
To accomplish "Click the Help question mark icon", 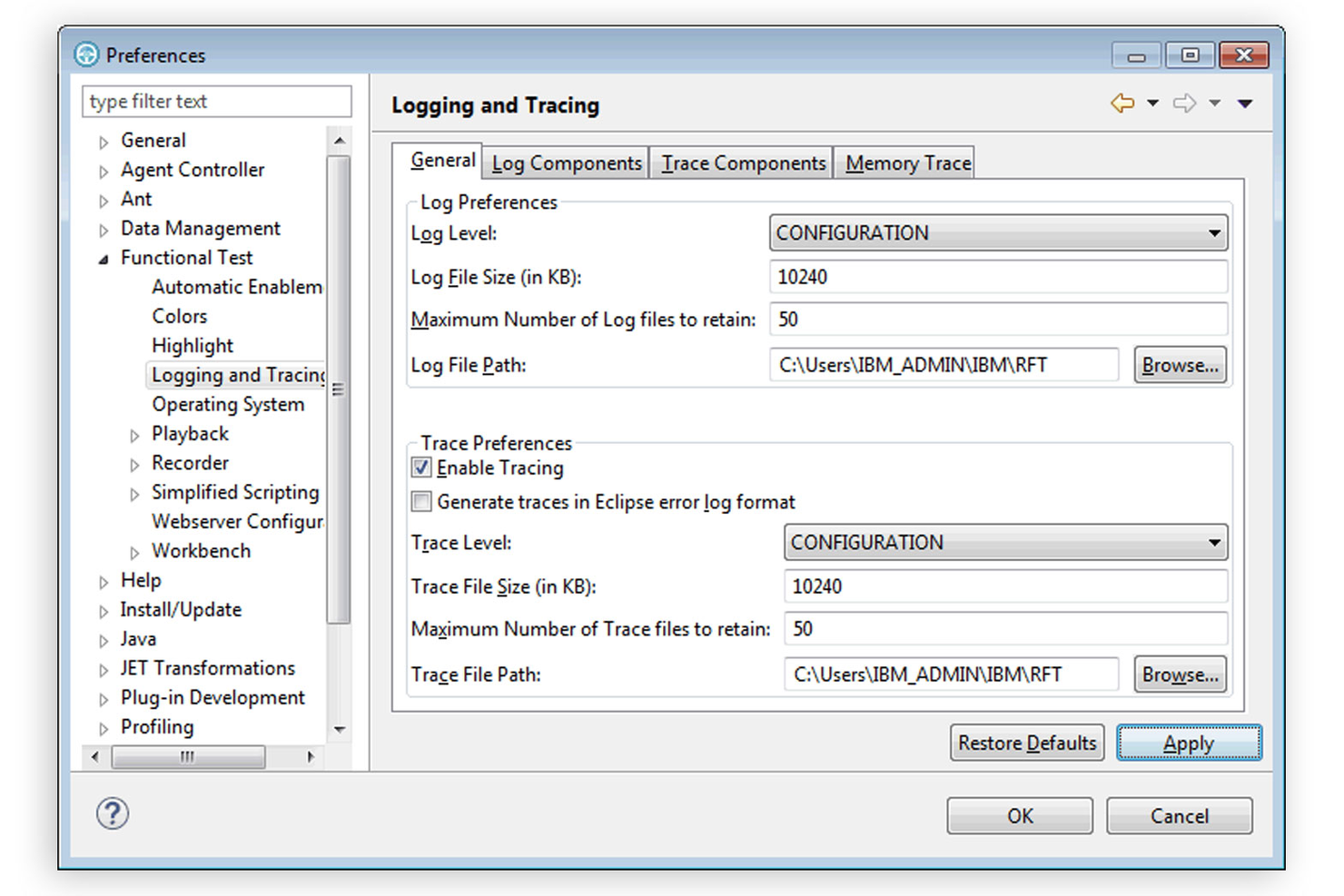I will coord(111,814).
